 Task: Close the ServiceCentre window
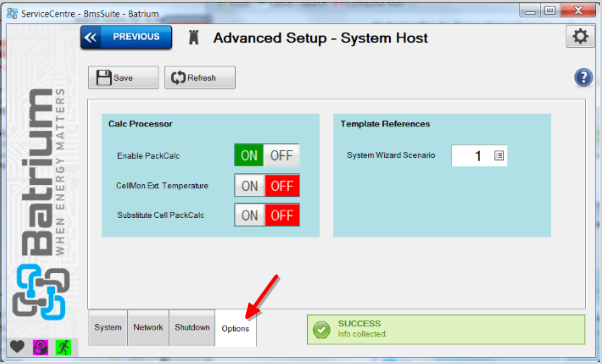pyautogui.click(x=578, y=11)
